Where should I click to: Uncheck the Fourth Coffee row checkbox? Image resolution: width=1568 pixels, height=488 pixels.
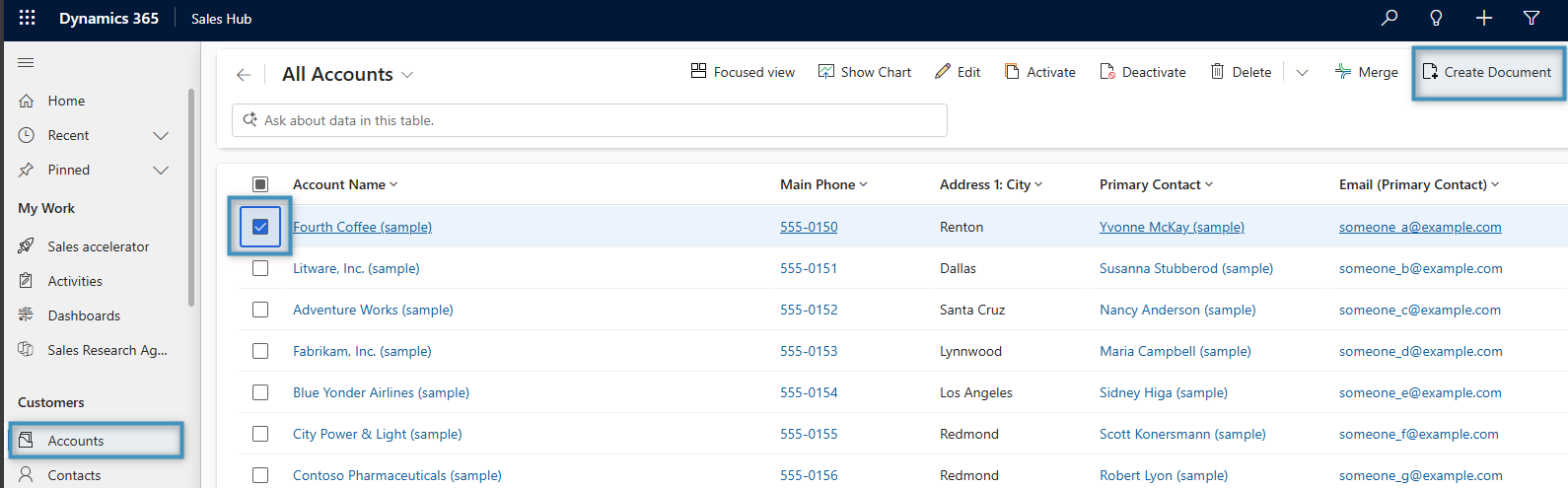click(260, 227)
